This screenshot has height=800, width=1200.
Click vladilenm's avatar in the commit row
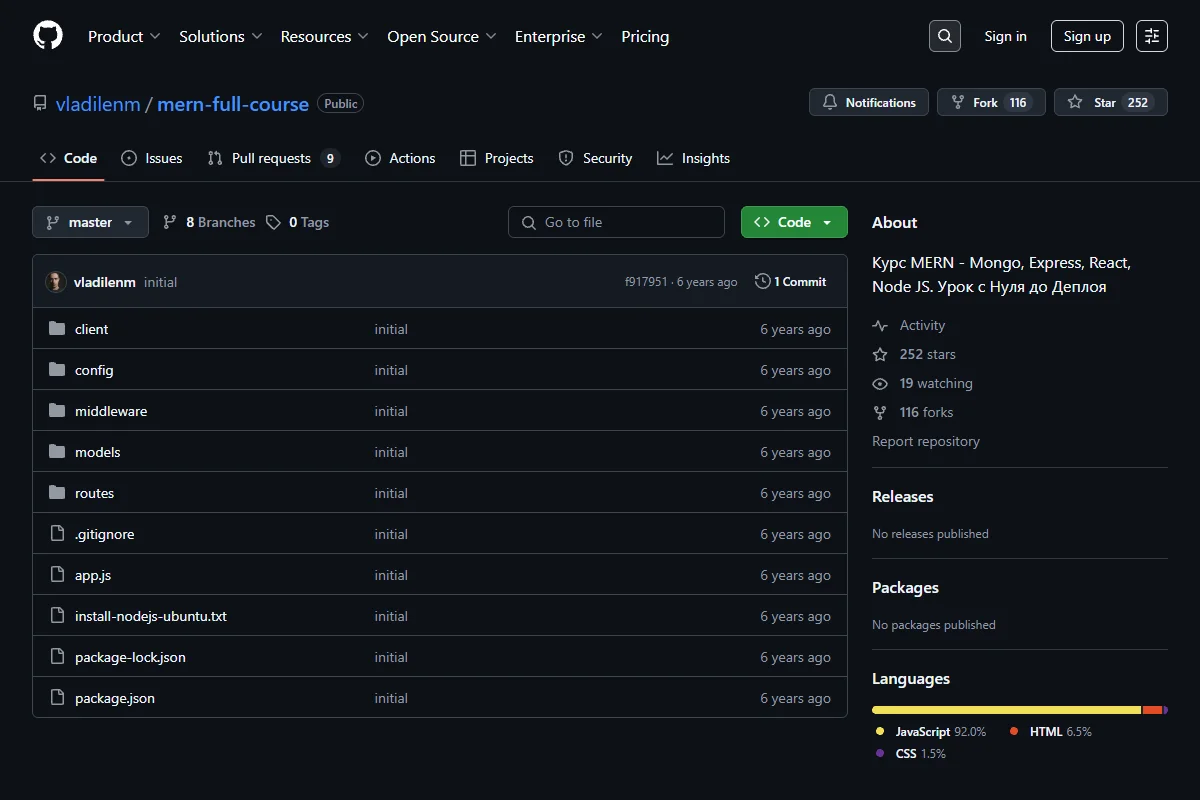tap(56, 282)
